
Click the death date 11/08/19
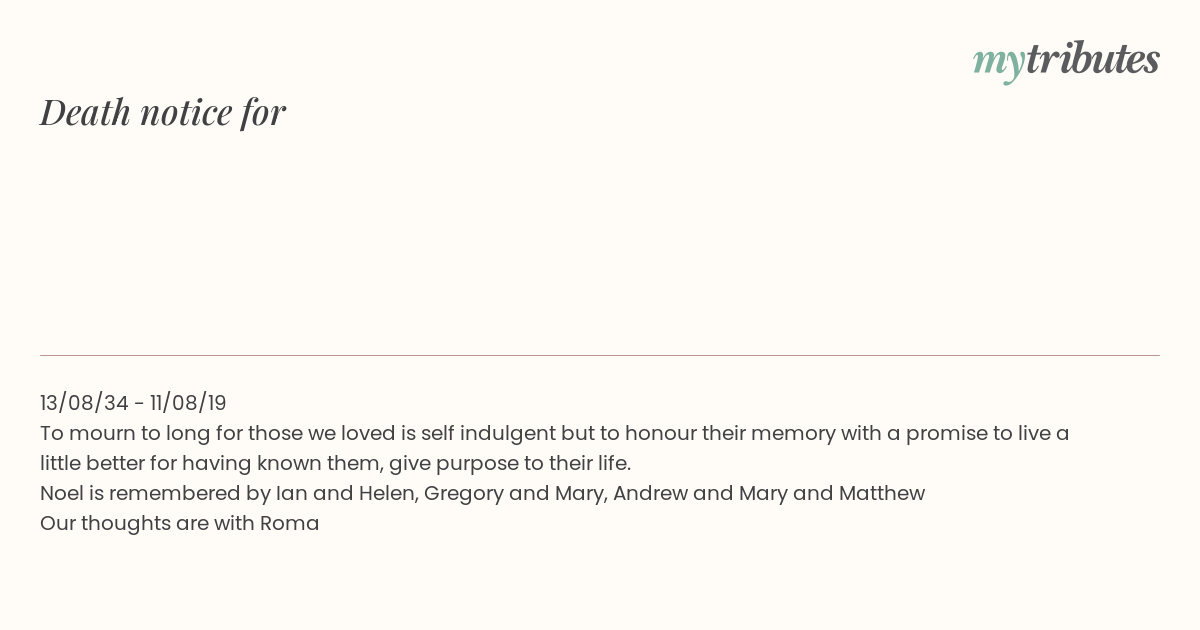(188, 403)
